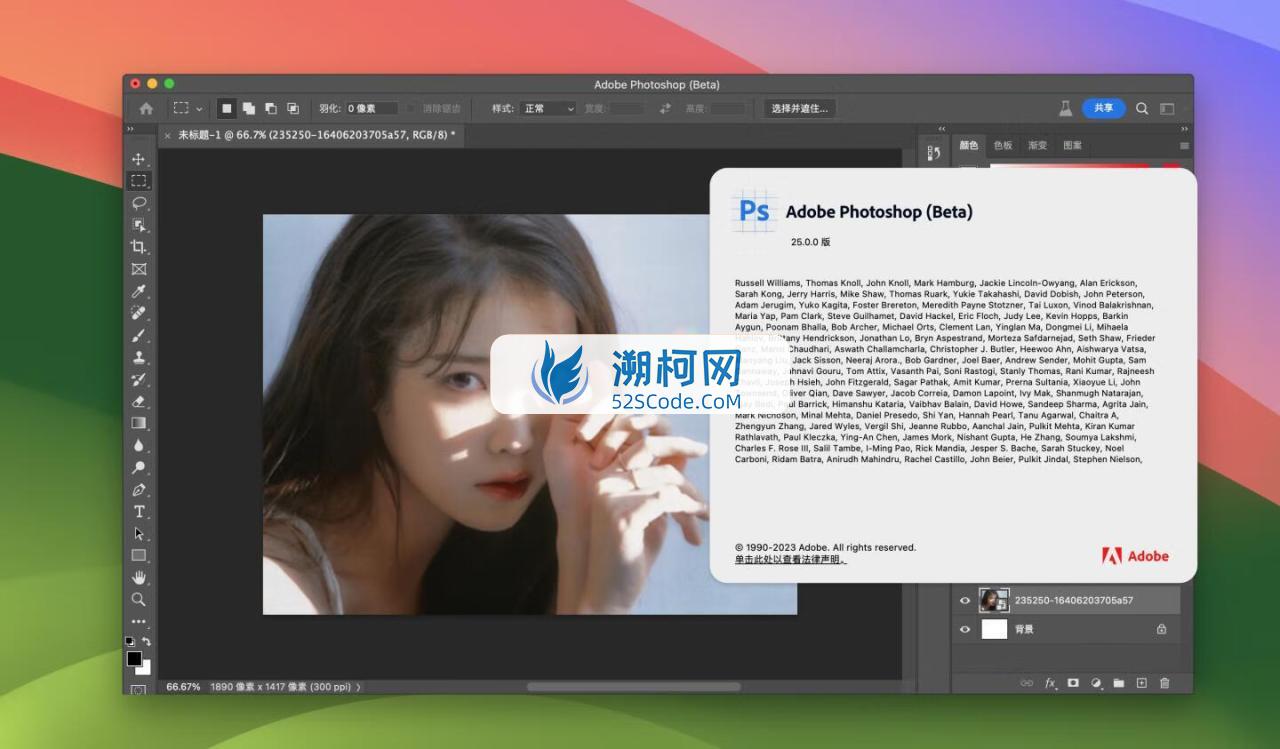Switch to the 渐变 tab
The width and height of the screenshot is (1280, 749).
1038,145
